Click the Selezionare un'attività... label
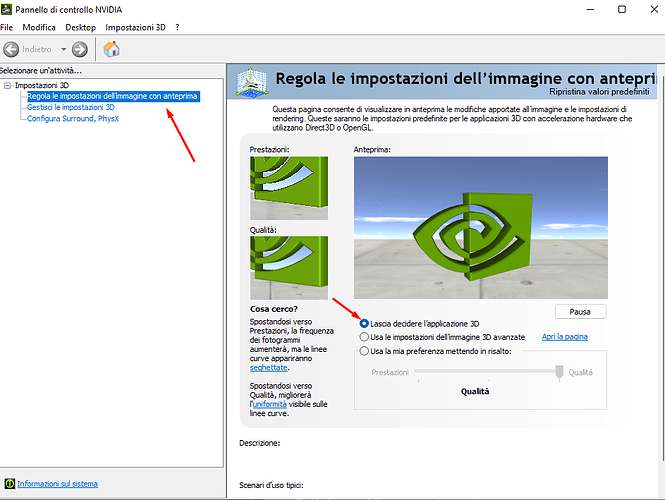 (41, 71)
